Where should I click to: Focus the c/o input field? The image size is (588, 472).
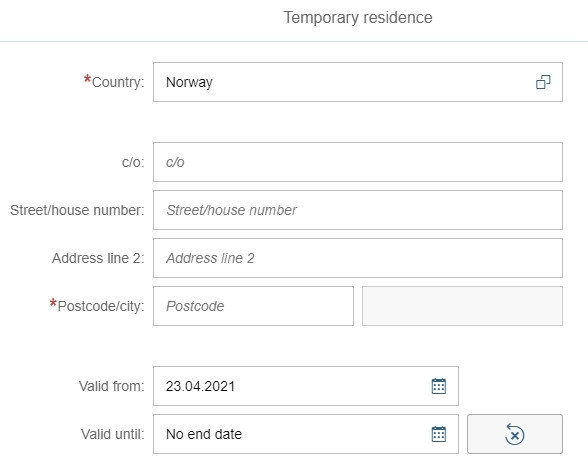click(358, 162)
